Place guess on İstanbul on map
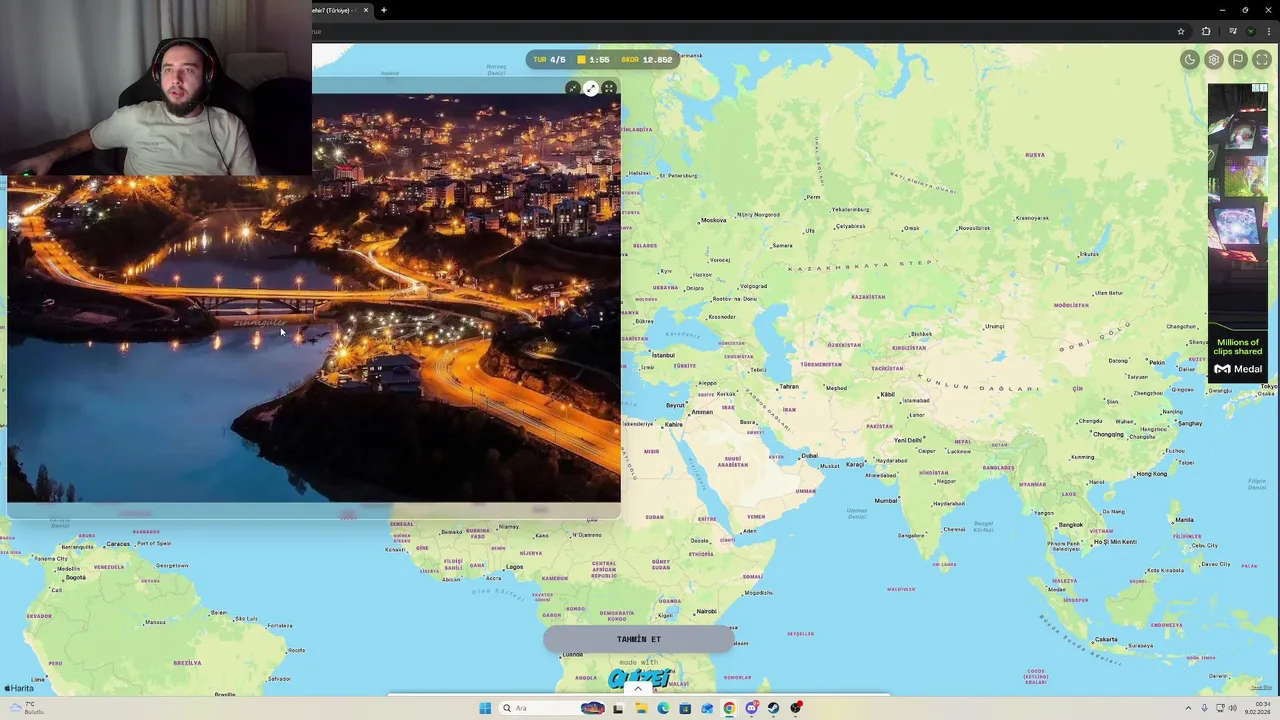 click(661, 355)
